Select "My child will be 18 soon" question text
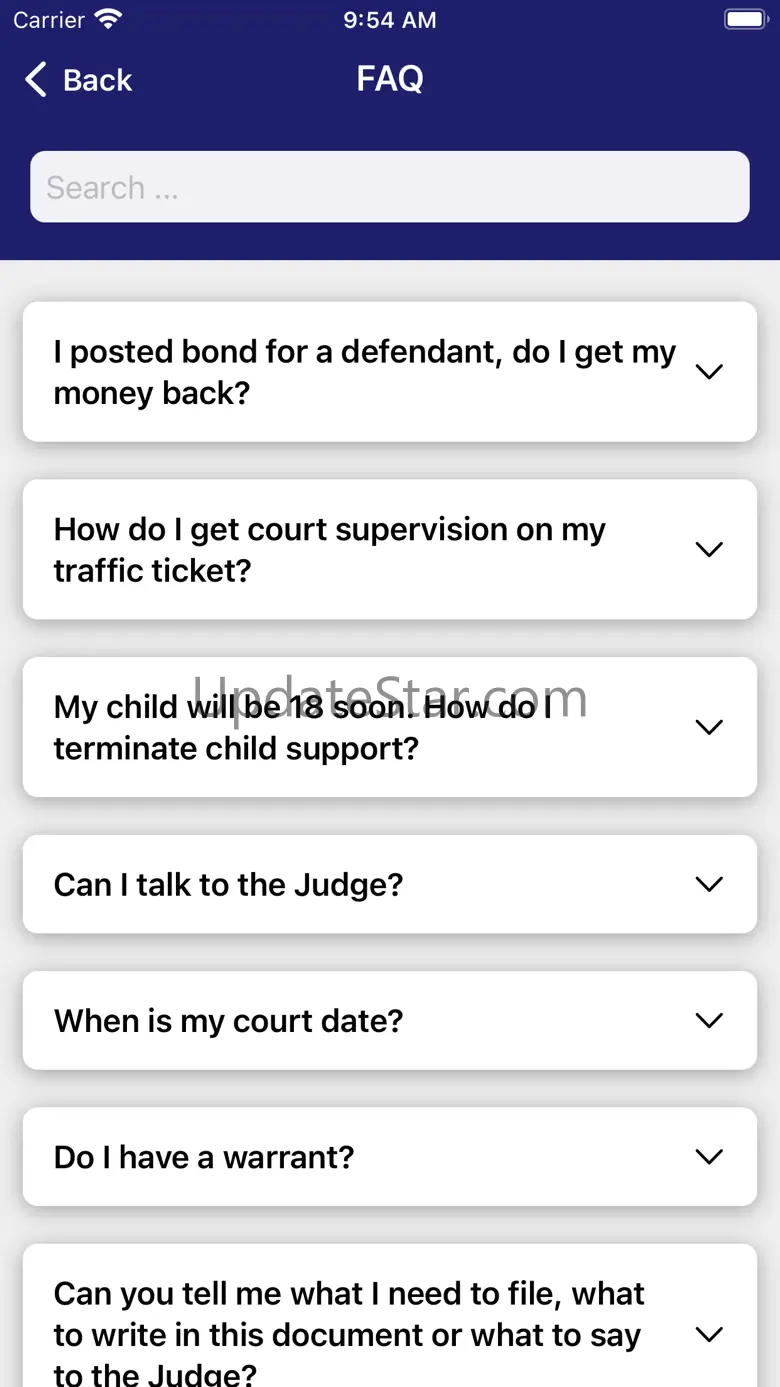This screenshot has height=1387, width=780. coord(302,728)
